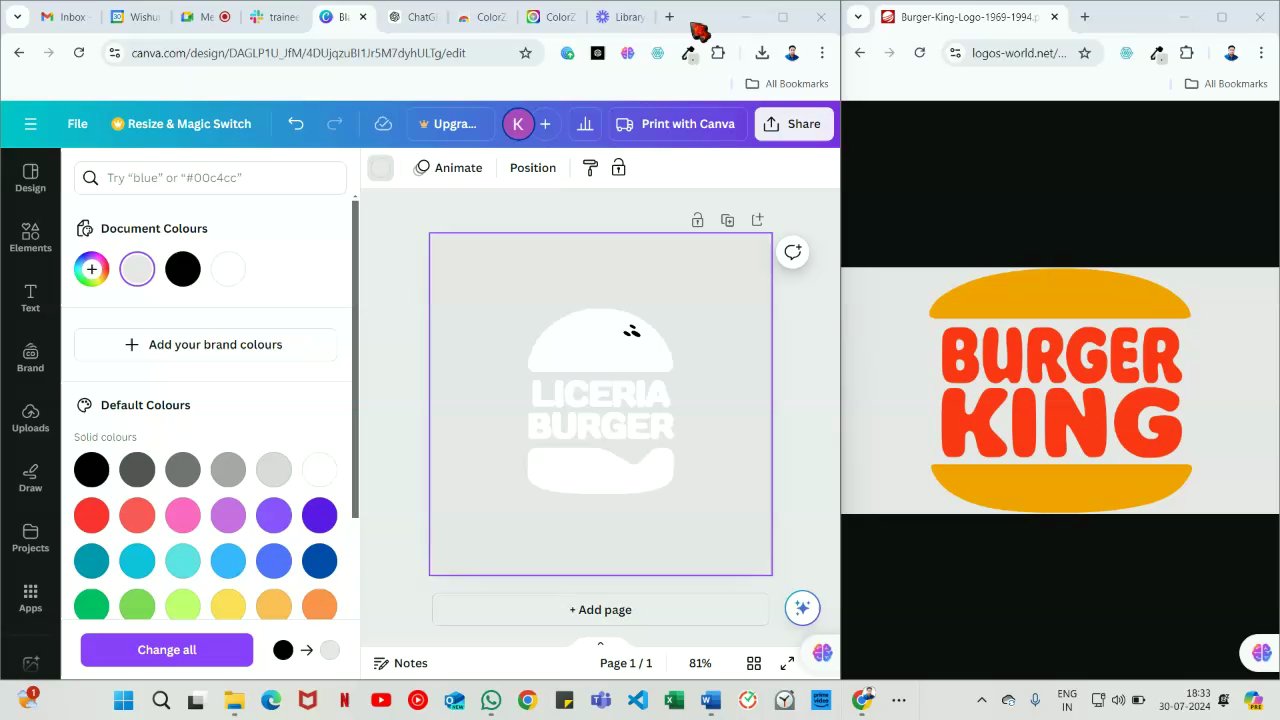
Task: Open the Position panel
Action: (x=533, y=168)
